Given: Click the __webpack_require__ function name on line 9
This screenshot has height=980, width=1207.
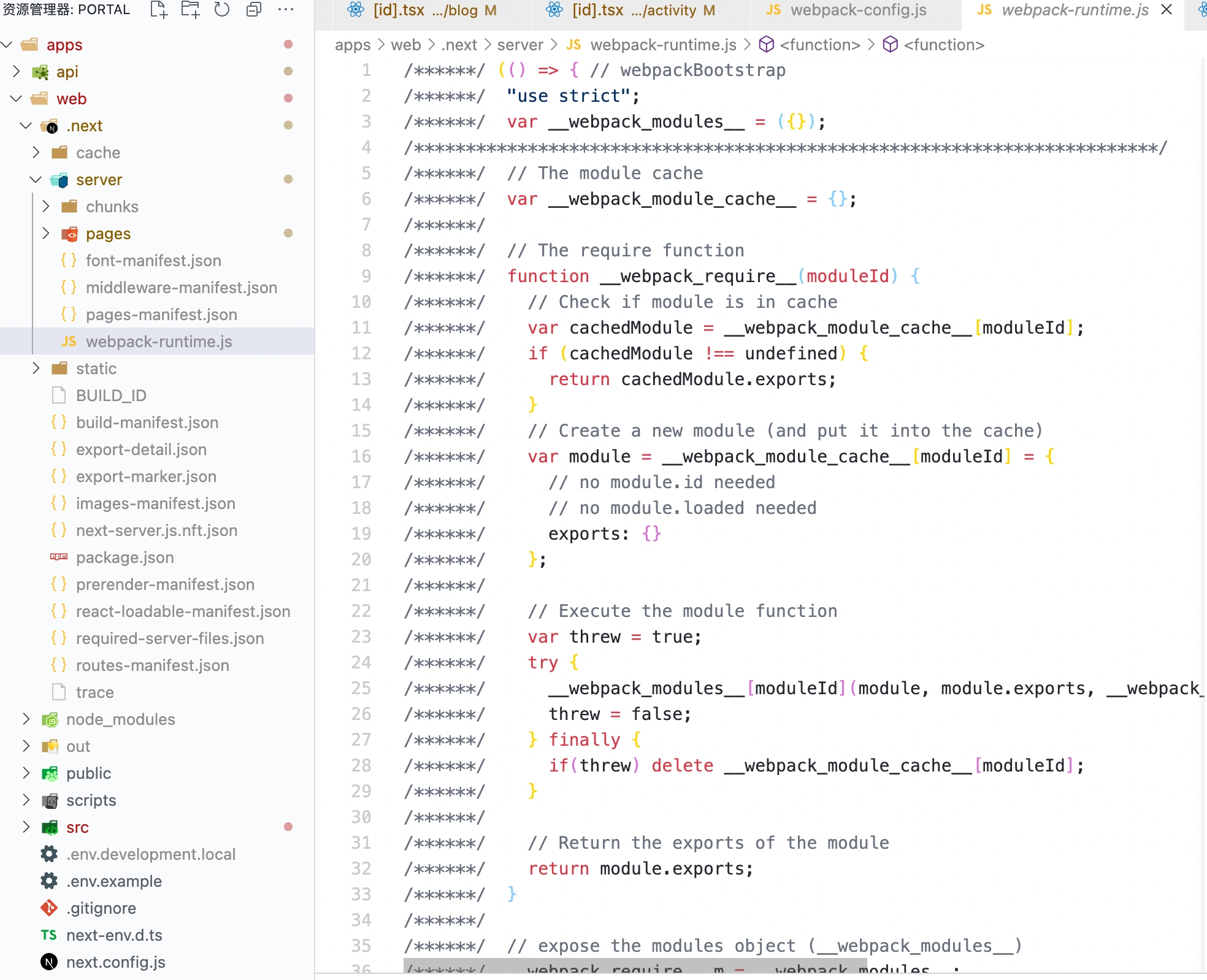Looking at the screenshot, I should pyautogui.click(x=698, y=276).
